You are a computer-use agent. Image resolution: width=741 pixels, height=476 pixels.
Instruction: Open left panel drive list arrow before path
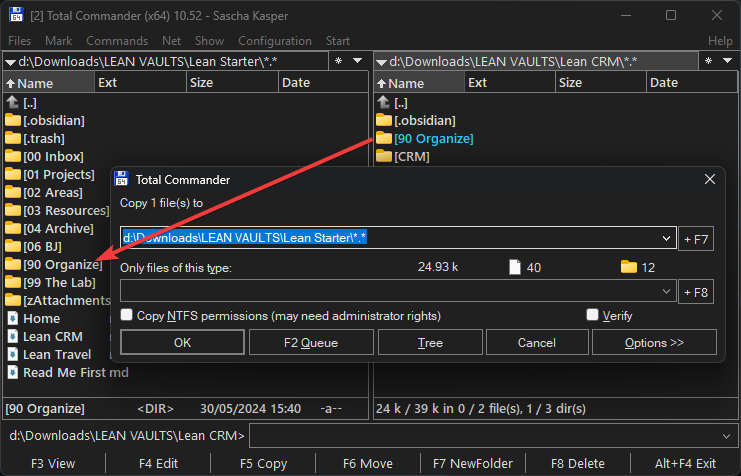coord(10,62)
